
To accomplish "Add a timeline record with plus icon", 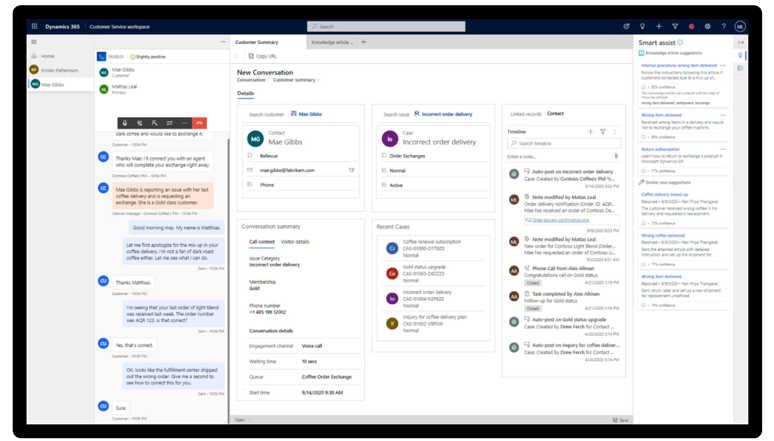I will pyautogui.click(x=590, y=131).
